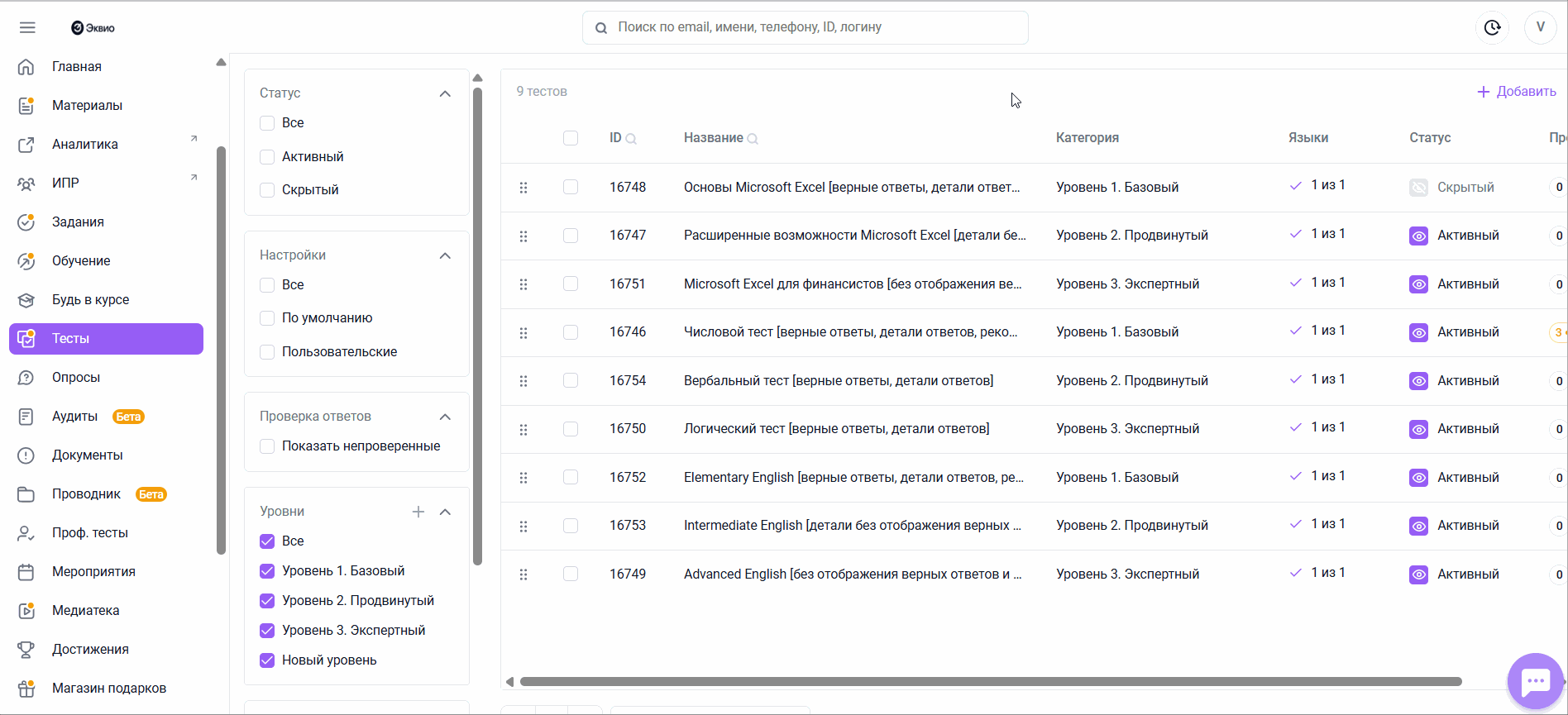Click the Обучение sidebar icon
Viewport: 1568px width, 715px height.
click(x=26, y=260)
